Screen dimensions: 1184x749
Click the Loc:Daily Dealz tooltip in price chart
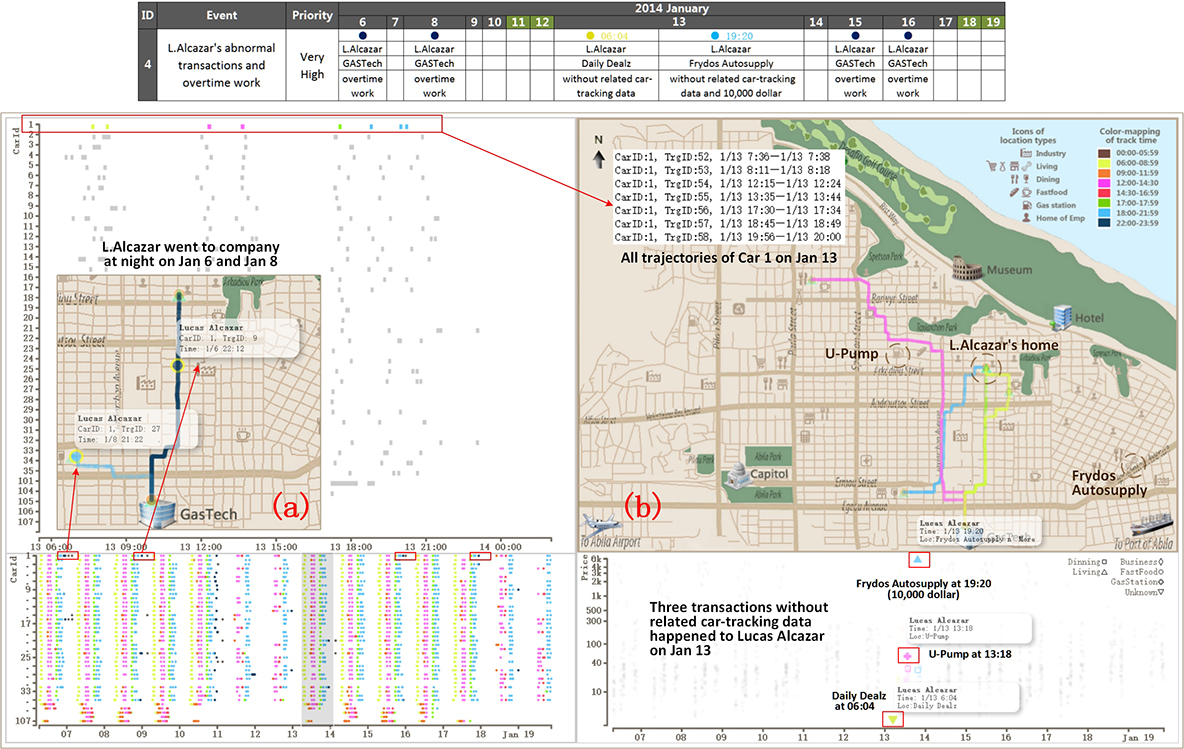957,698
